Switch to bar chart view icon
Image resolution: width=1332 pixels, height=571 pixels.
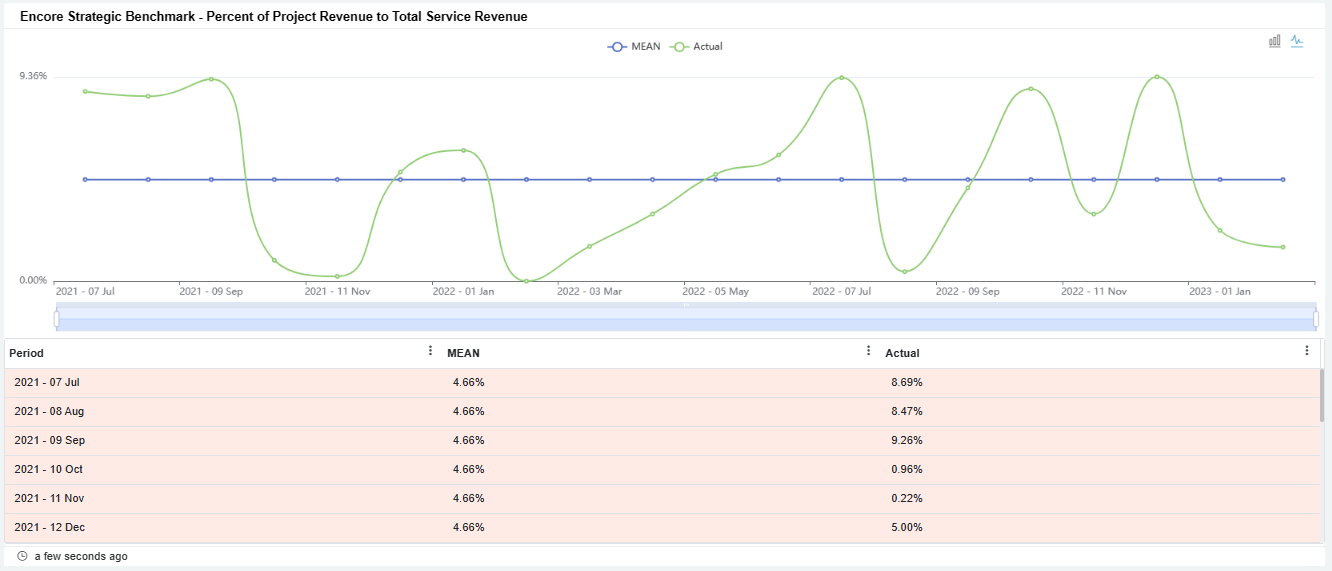coord(1275,41)
